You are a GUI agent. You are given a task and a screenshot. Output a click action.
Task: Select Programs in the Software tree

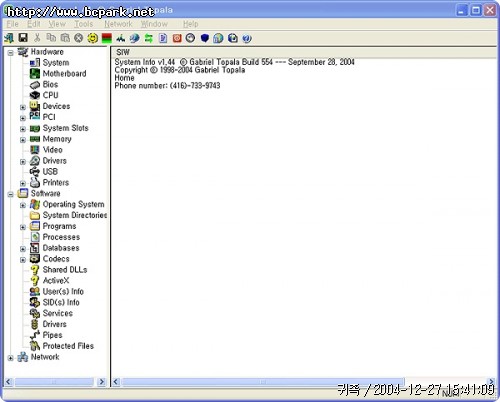point(59,226)
